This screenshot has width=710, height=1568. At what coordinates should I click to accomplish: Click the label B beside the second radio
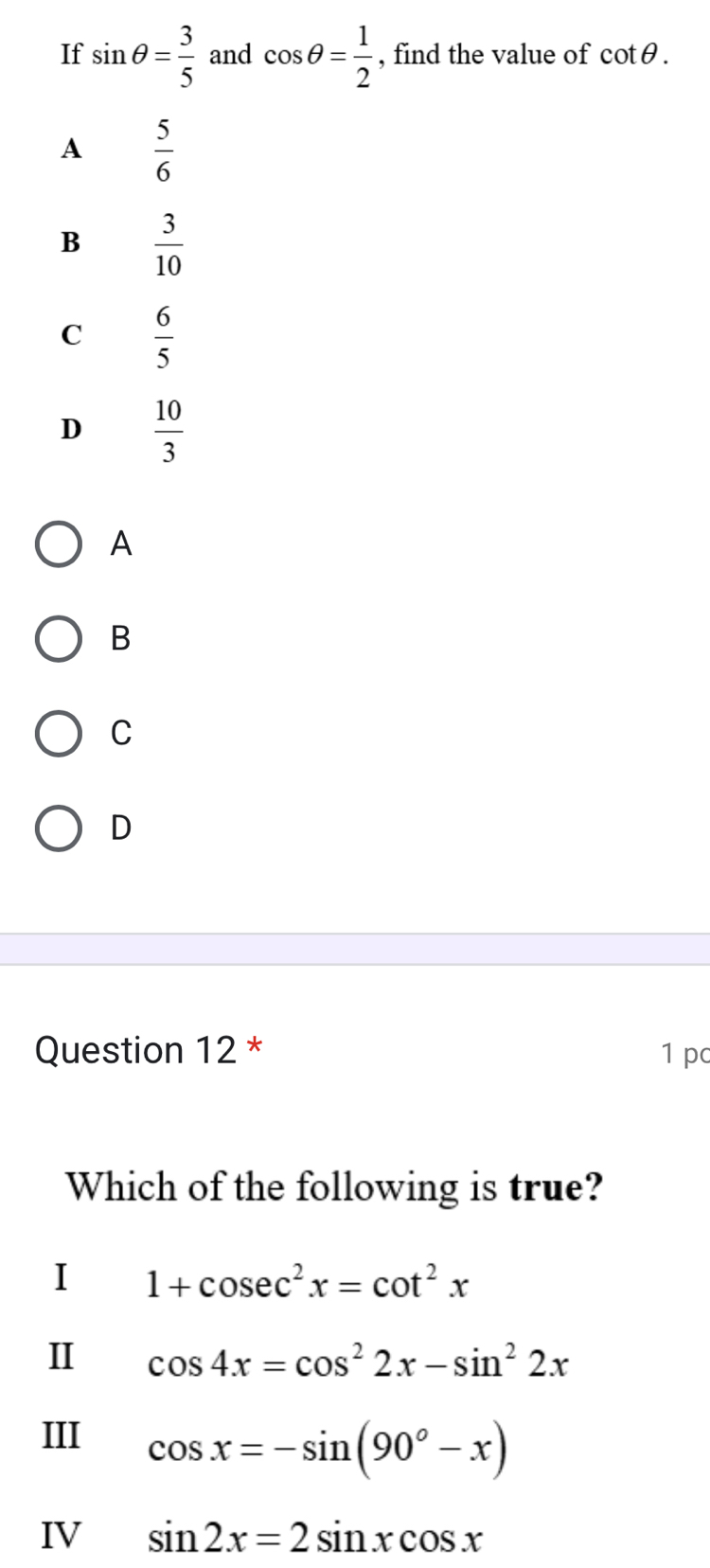point(119,639)
